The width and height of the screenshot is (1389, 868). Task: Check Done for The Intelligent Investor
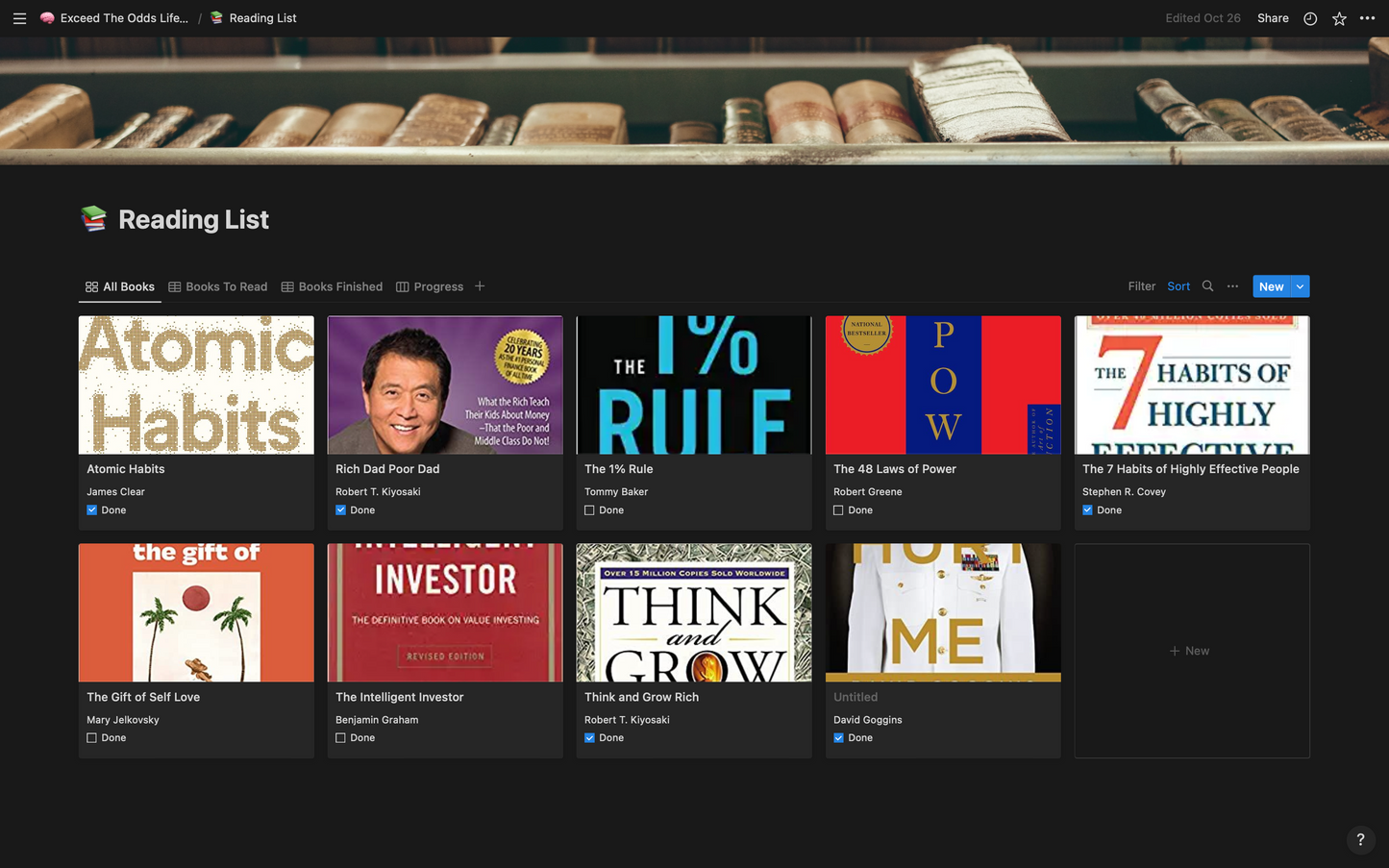point(341,738)
